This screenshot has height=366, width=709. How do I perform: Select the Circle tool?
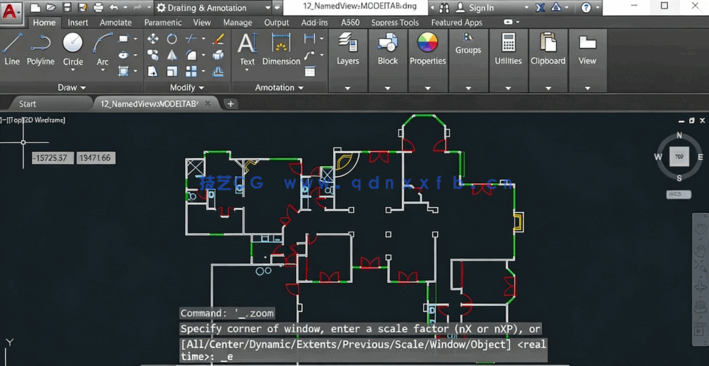pyautogui.click(x=73, y=48)
